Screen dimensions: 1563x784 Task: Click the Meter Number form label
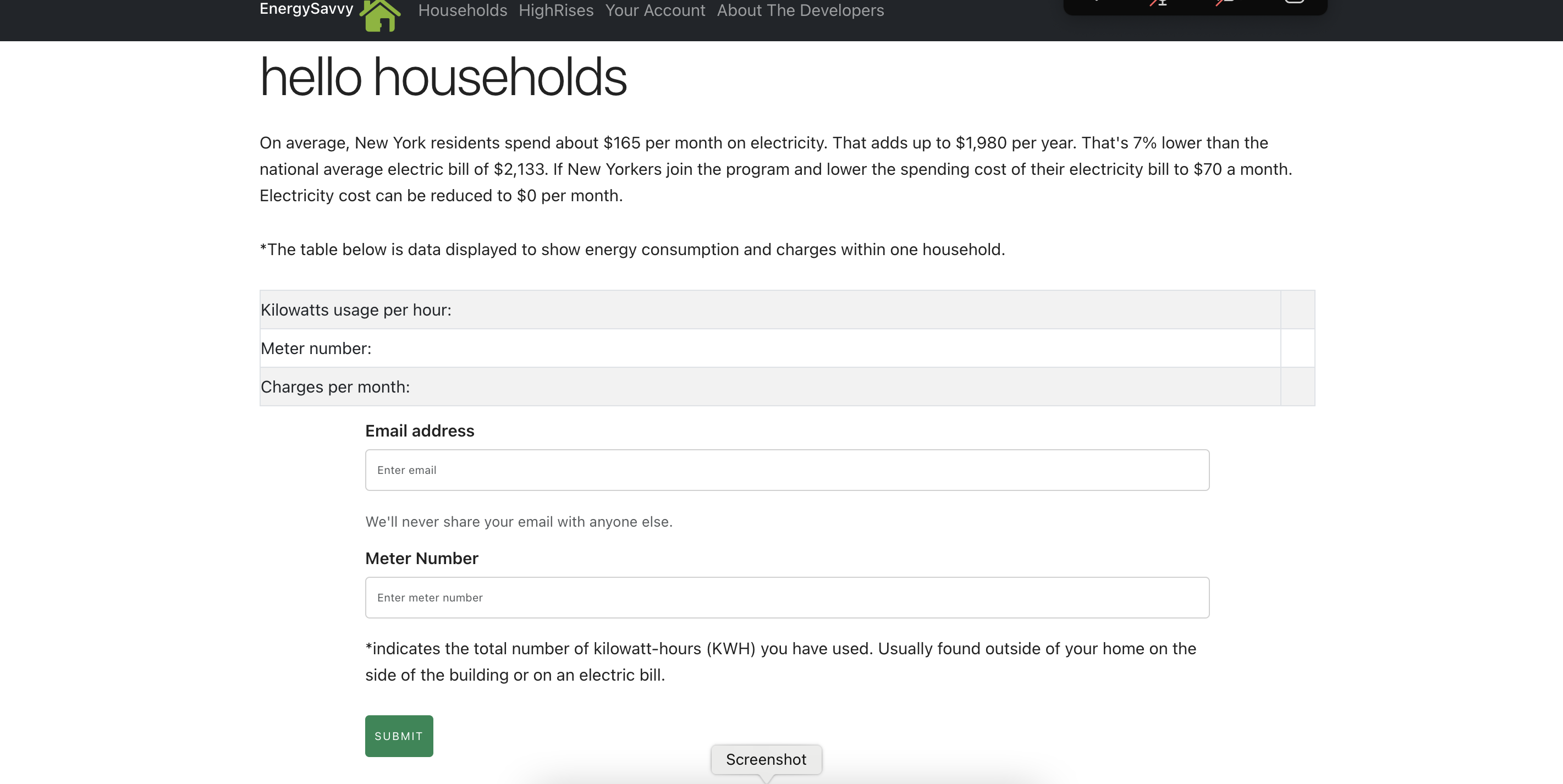[421, 558]
